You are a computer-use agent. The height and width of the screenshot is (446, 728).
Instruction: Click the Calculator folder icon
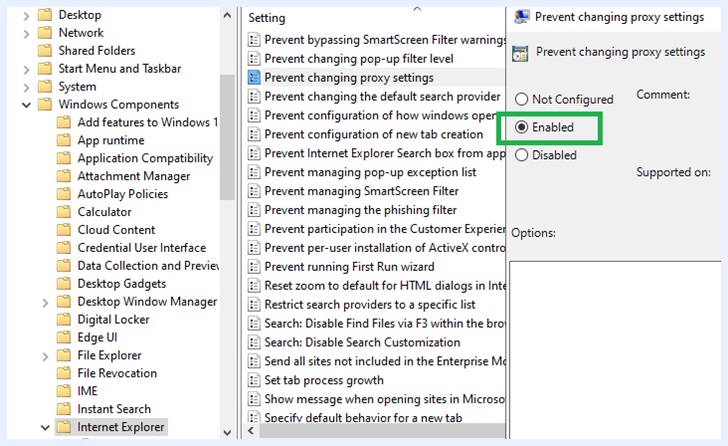pos(65,212)
